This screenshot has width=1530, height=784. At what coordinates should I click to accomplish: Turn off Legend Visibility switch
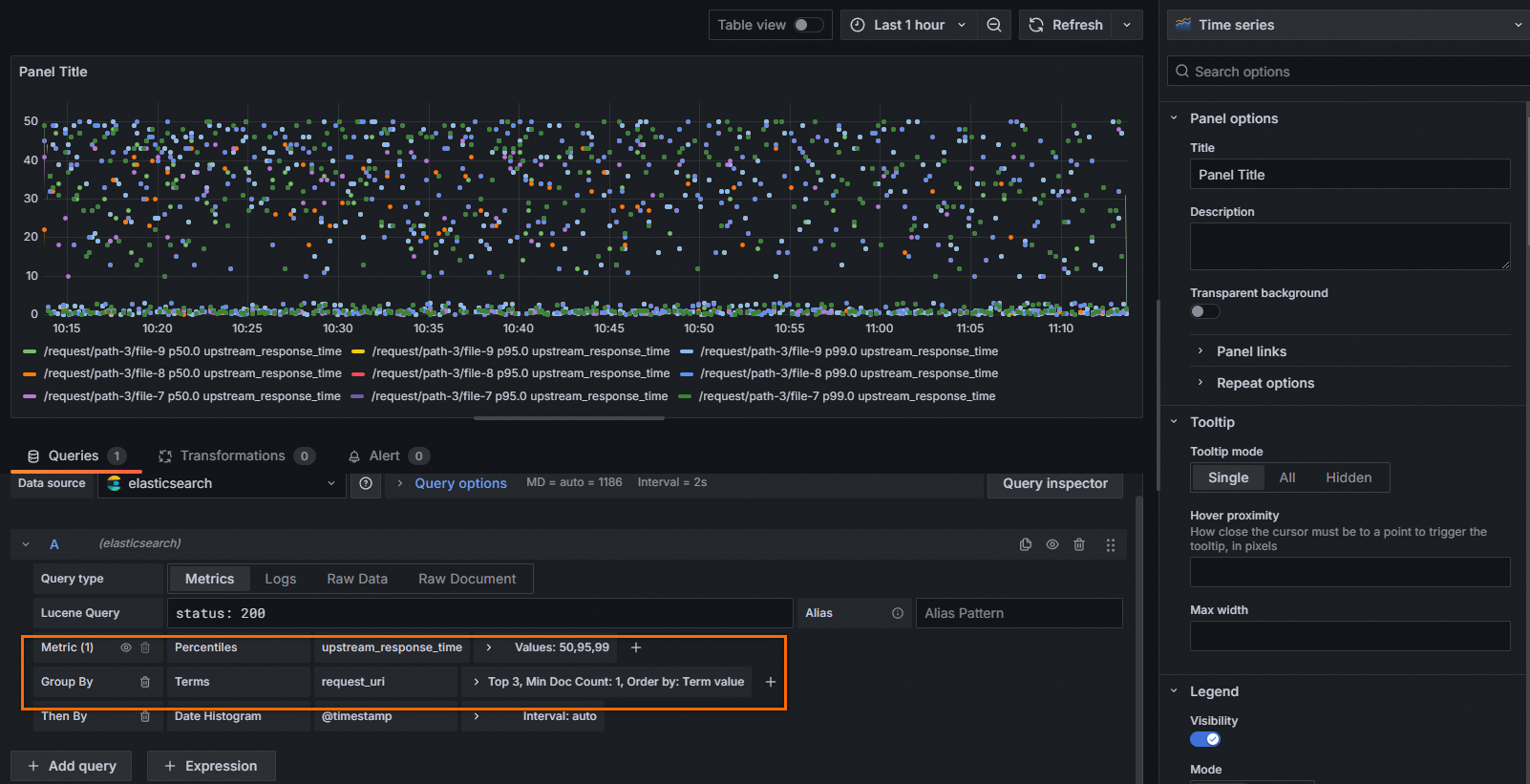pyautogui.click(x=1204, y=739)
